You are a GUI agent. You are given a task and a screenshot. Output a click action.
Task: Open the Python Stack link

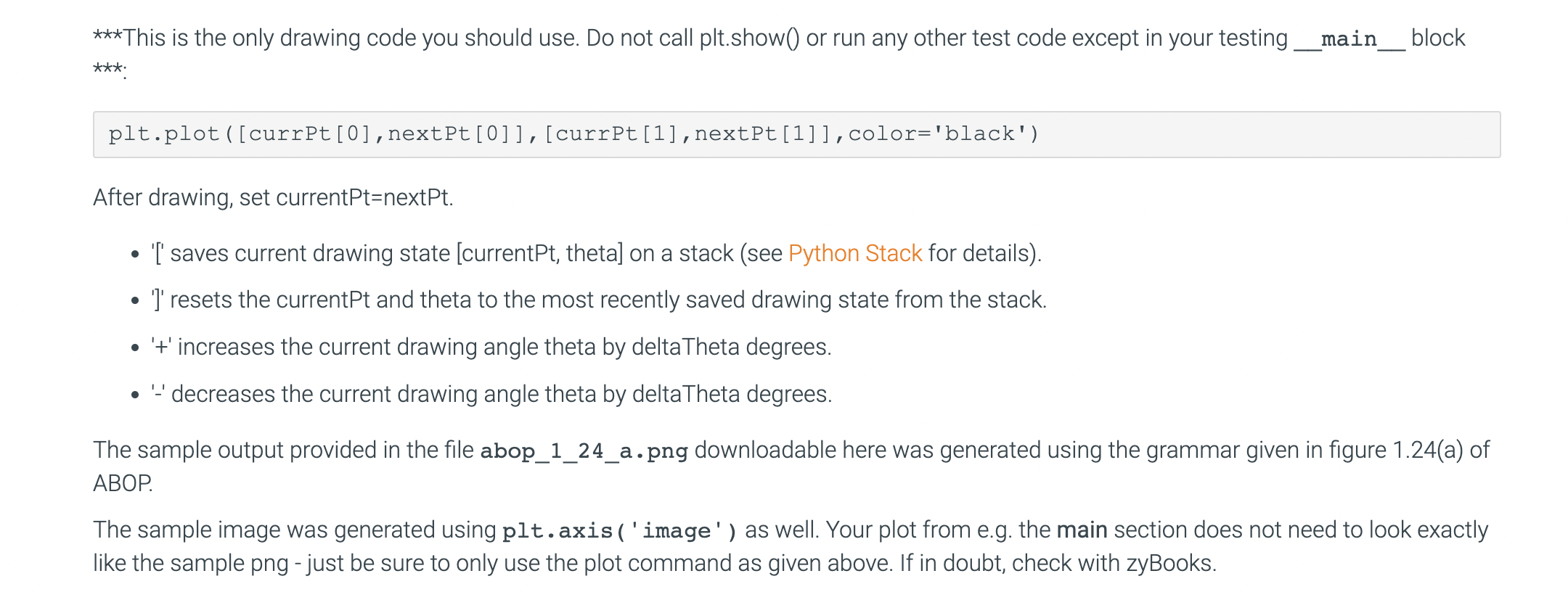(x=855, y=253)
